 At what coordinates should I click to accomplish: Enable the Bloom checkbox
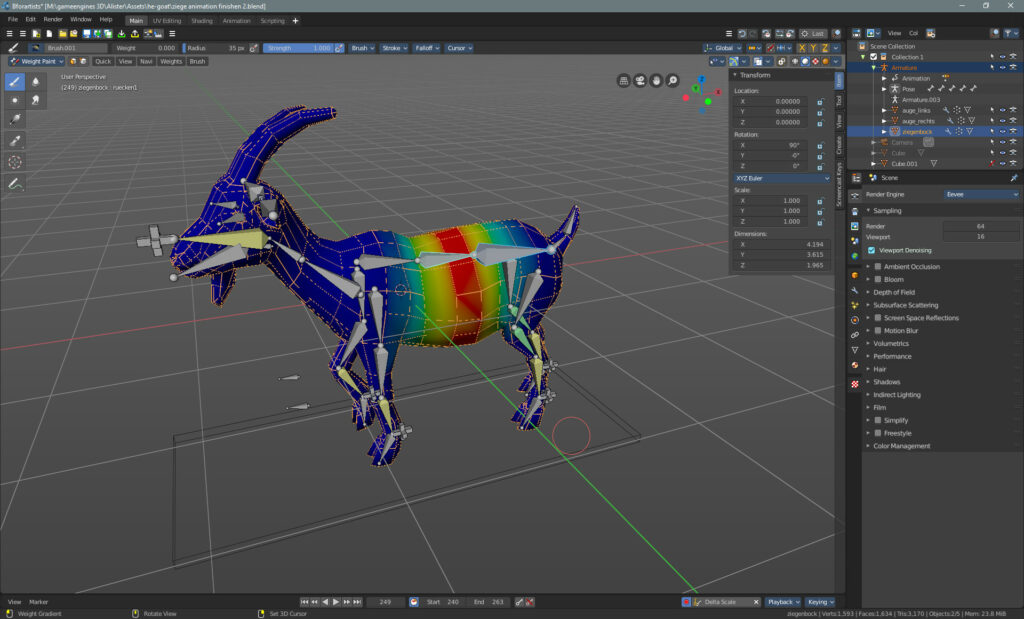[x=878, y=279]
